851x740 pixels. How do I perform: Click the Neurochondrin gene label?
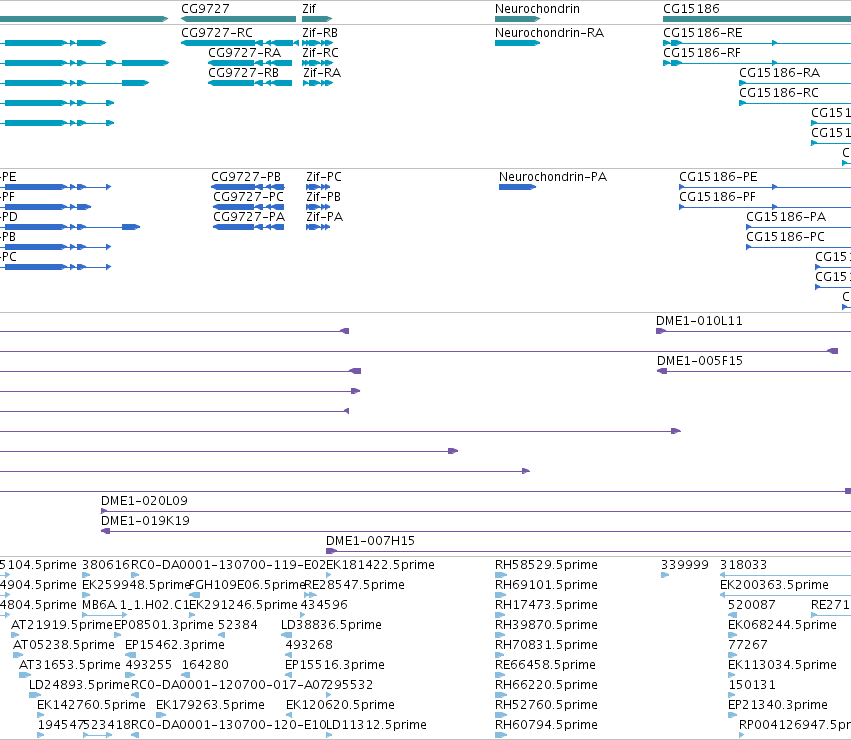[537, 9]
